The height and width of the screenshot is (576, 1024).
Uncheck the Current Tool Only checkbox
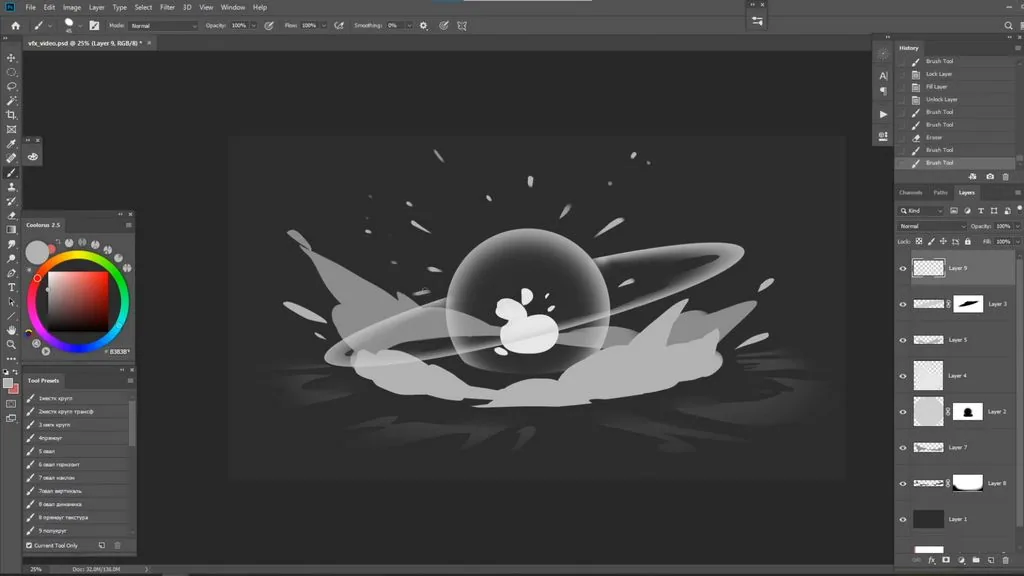coord(29,545)
